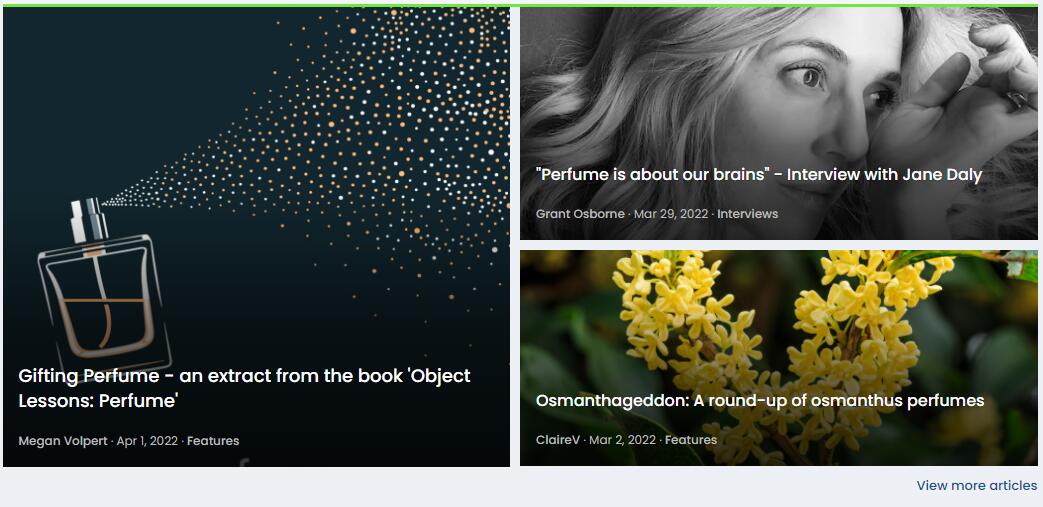This screenshot has height=507, width=1043.
Task: Select Features tag under Megan Volpert article
Action: pyautogui.click(x=213, y=441)
